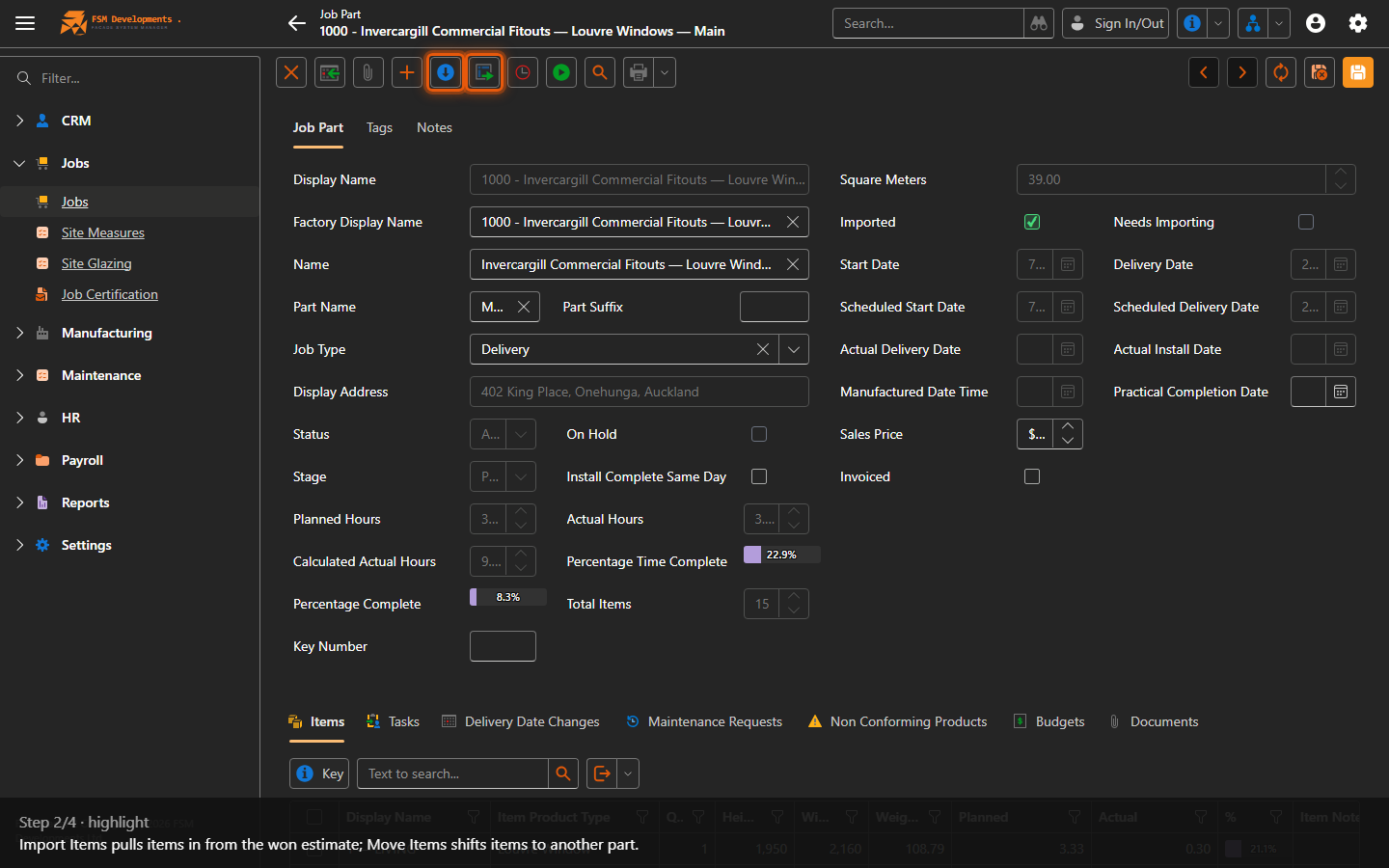Open the Job Certification link
Viewport: 1389px width, 868px height.
(110, 294)
